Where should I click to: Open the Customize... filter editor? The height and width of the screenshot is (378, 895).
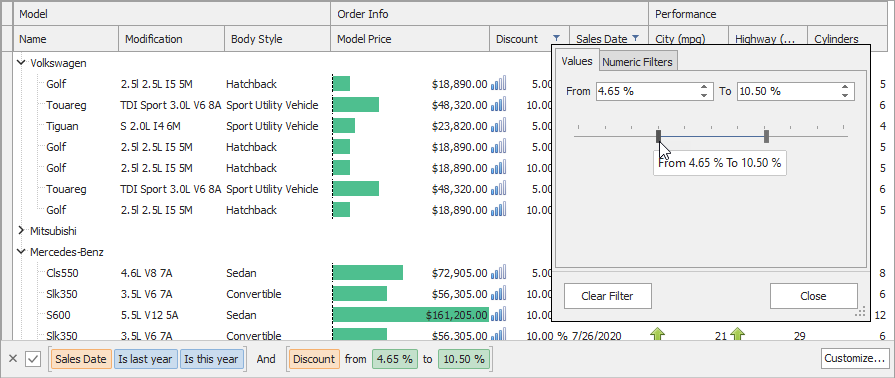(x=854, y=359)
